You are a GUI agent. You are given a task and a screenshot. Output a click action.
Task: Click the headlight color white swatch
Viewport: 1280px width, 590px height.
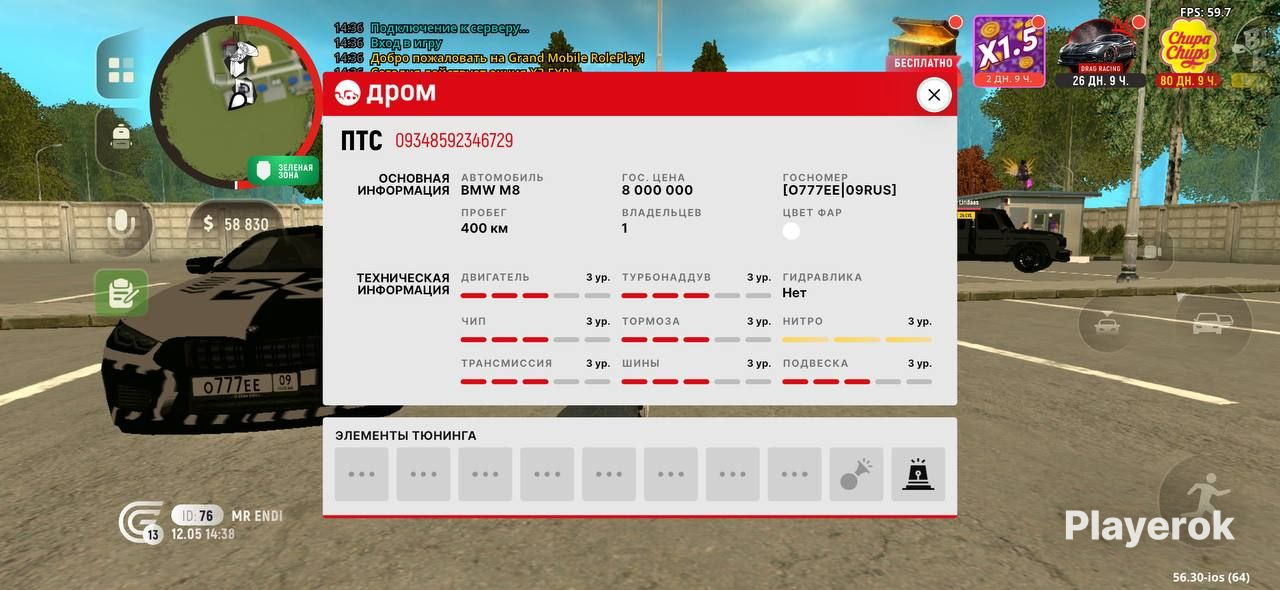(x=791, y=231)
